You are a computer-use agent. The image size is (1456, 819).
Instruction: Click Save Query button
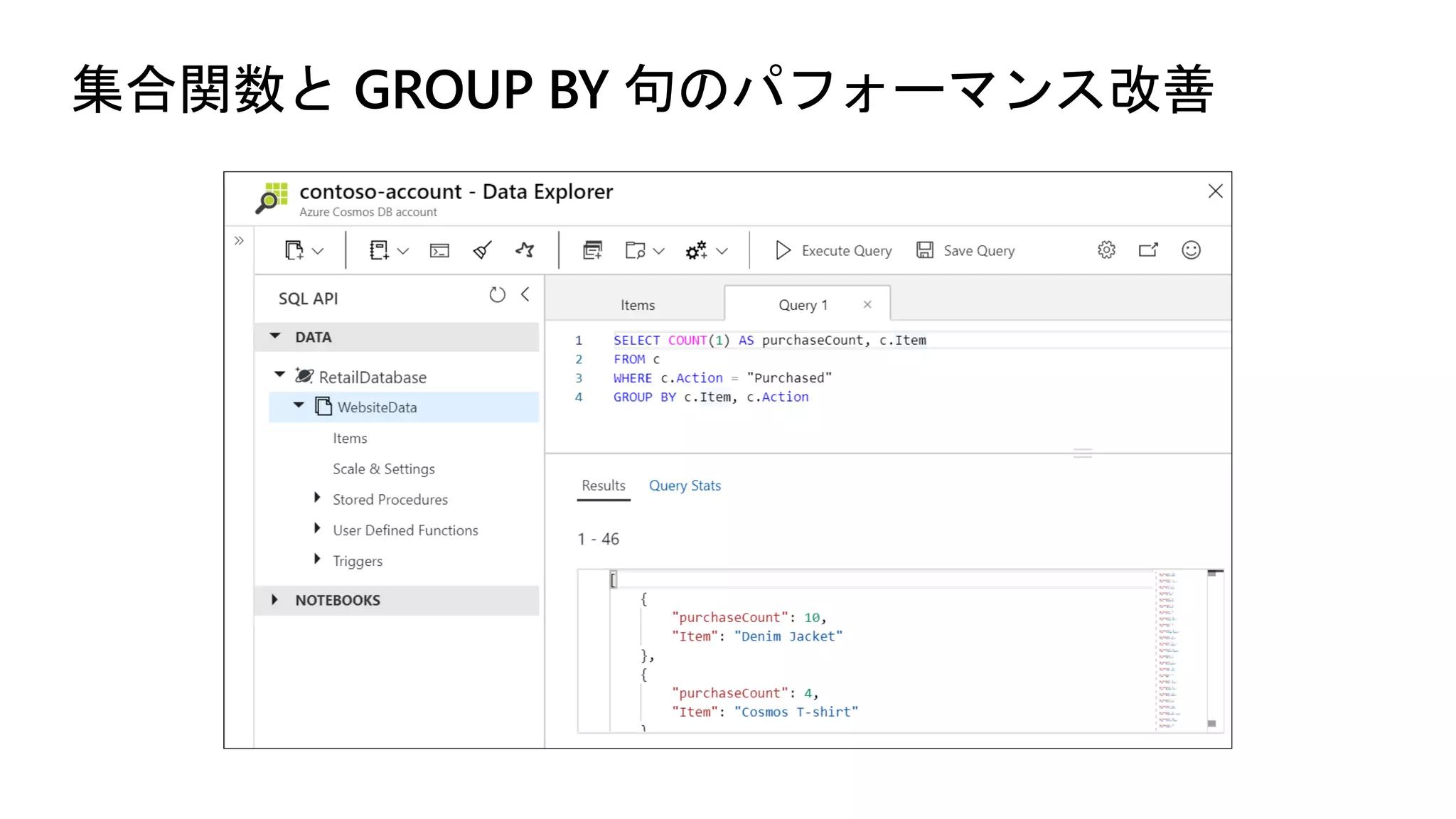tap(965, 250)
